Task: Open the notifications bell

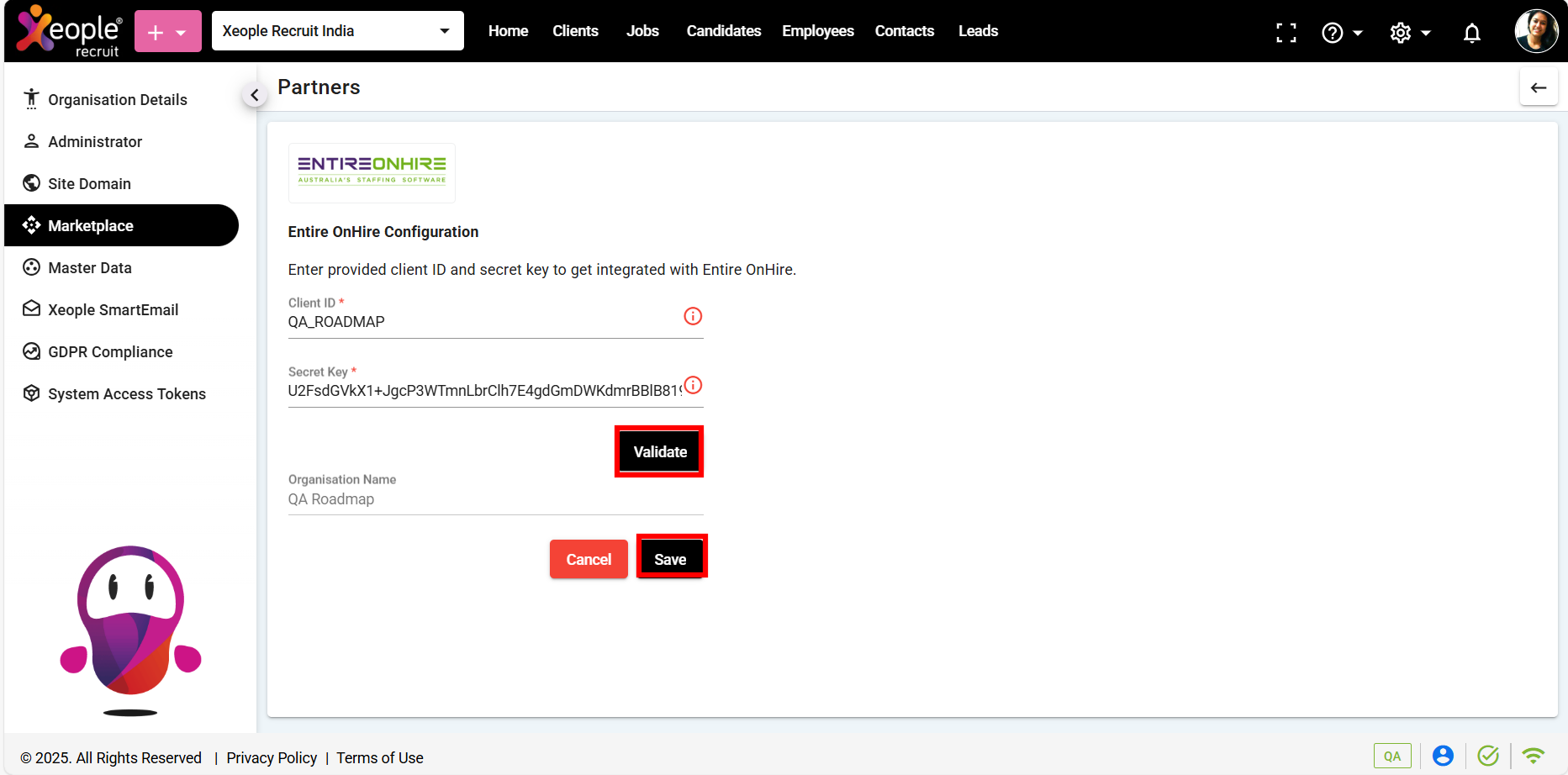Action: pyautogui.click(x=1471, y=33)
